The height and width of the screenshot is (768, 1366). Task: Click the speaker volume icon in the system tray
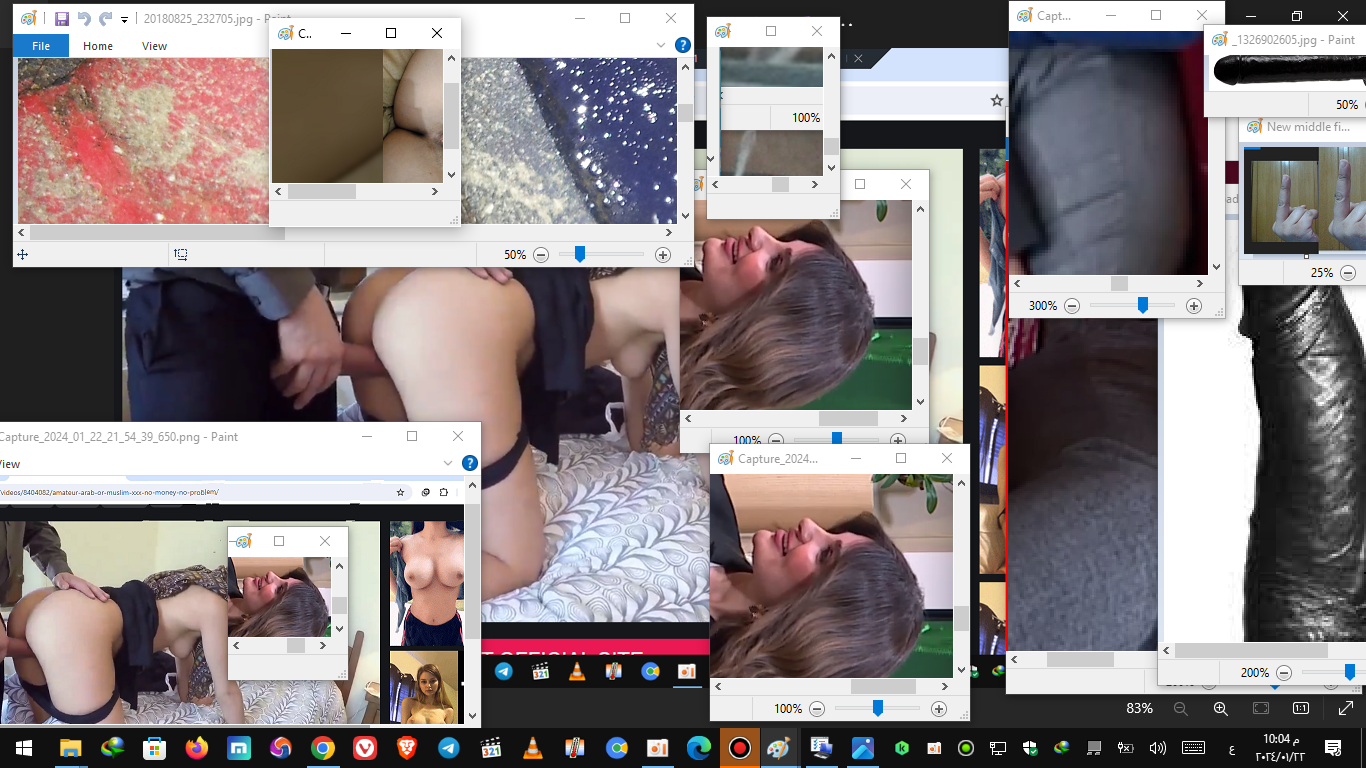click(x=1158, y=748)
